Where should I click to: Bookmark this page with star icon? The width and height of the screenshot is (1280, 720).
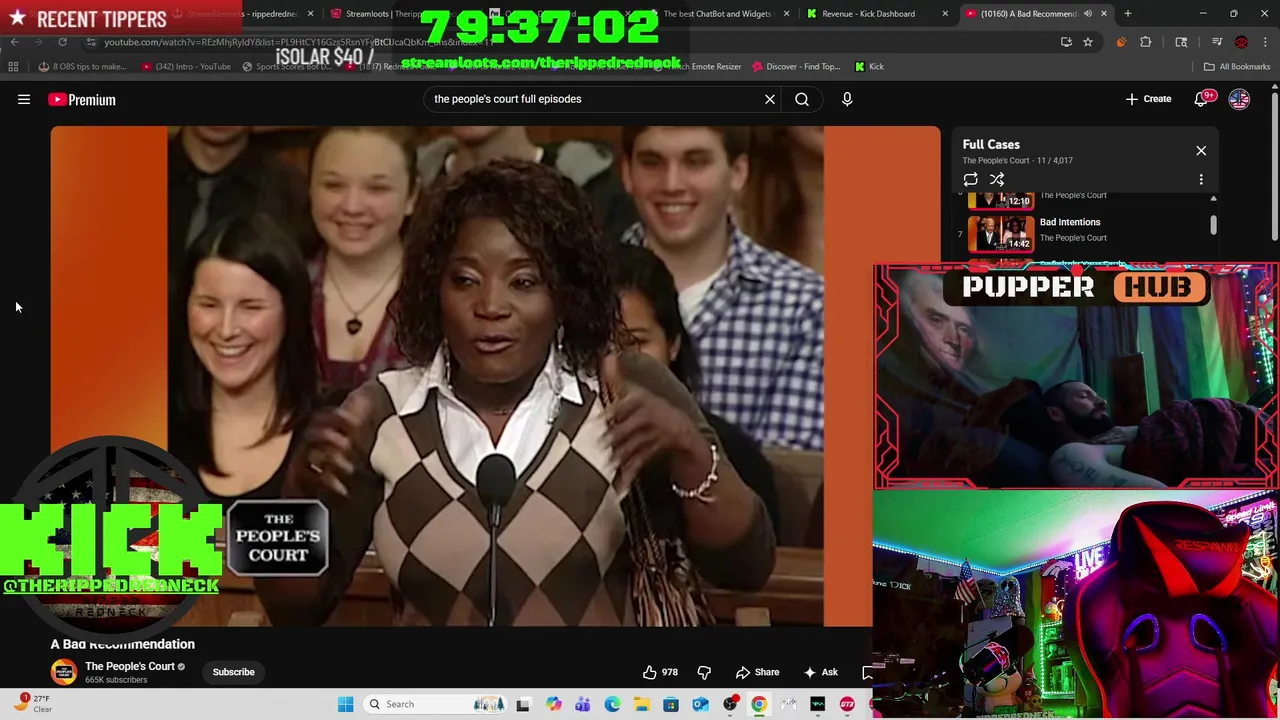[1088, 42]
